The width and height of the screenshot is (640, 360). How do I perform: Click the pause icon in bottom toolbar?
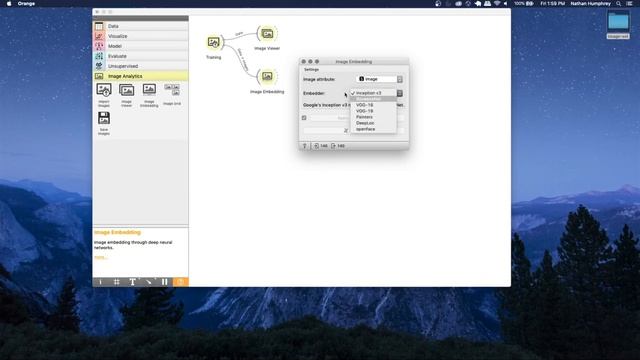pyautogui.click(x=164, y=282)
